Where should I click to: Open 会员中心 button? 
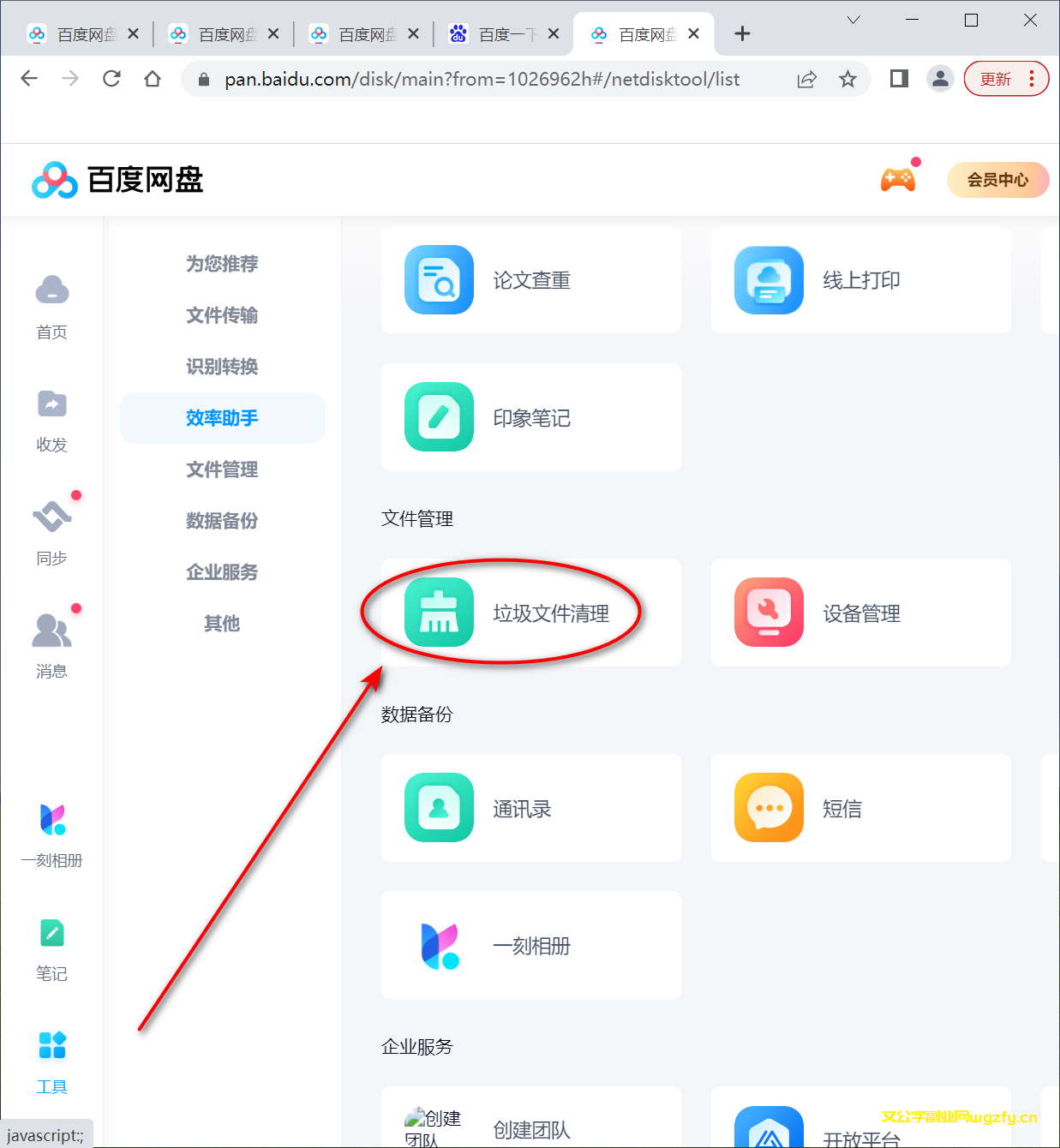(x=997, y=180)
